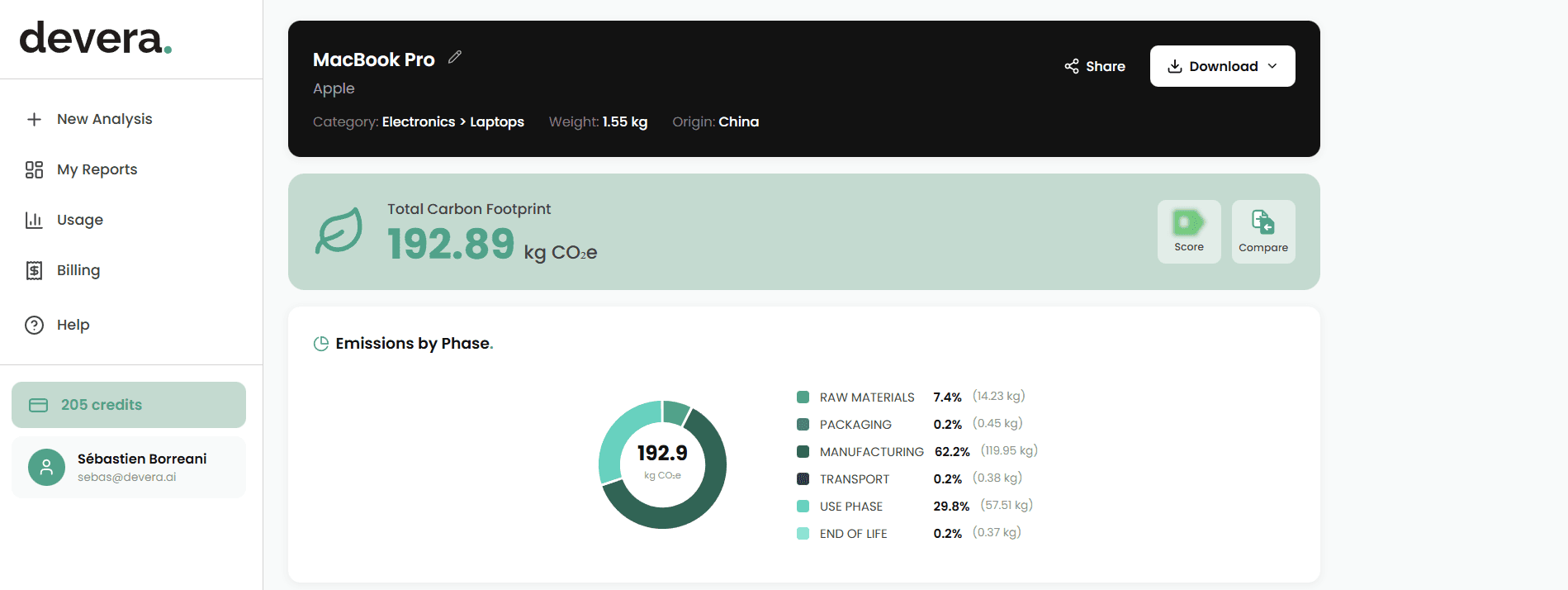Click the (57.51 kg) use phase amount
This screenshot has width=1568, height=590.
[x=1007, y=505]
